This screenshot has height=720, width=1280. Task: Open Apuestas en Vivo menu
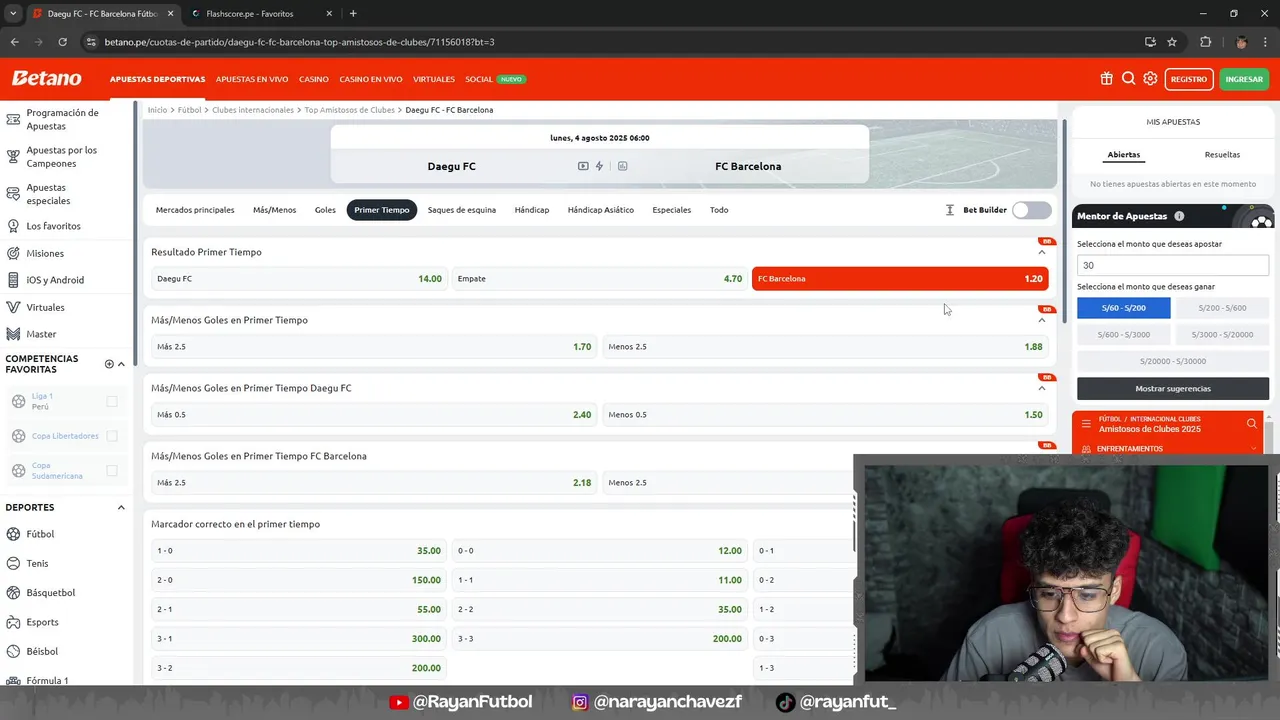(252, 79)
